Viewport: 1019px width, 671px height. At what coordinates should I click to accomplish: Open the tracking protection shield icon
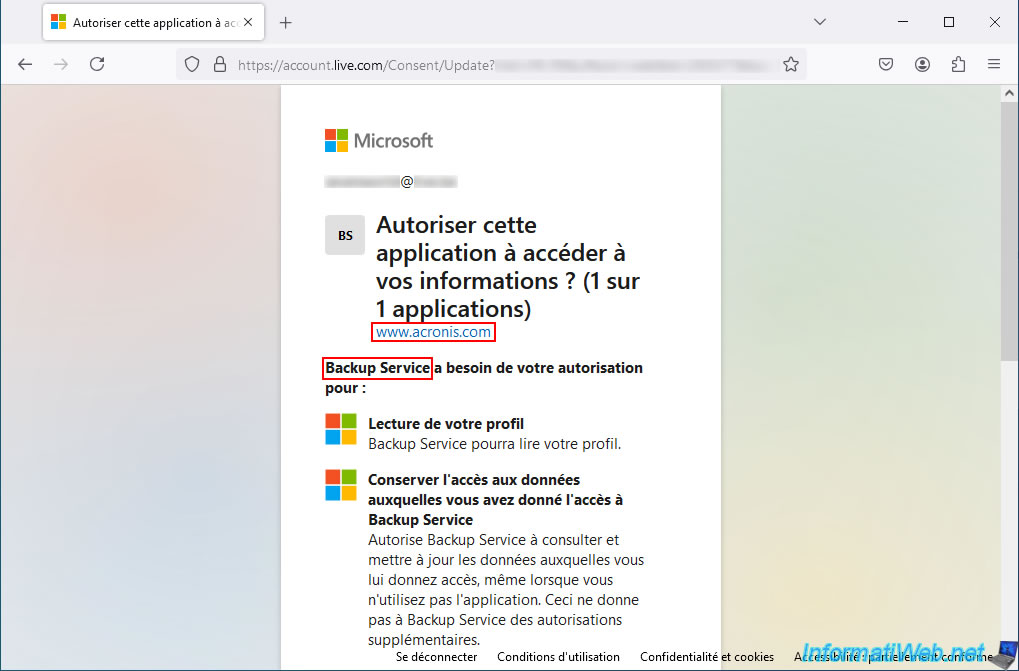pos(192,64)
